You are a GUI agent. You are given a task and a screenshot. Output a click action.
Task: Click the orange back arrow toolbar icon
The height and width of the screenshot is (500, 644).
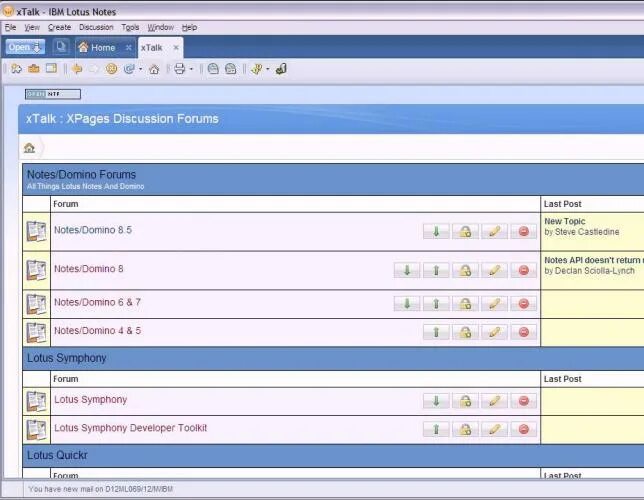point(77,69)
